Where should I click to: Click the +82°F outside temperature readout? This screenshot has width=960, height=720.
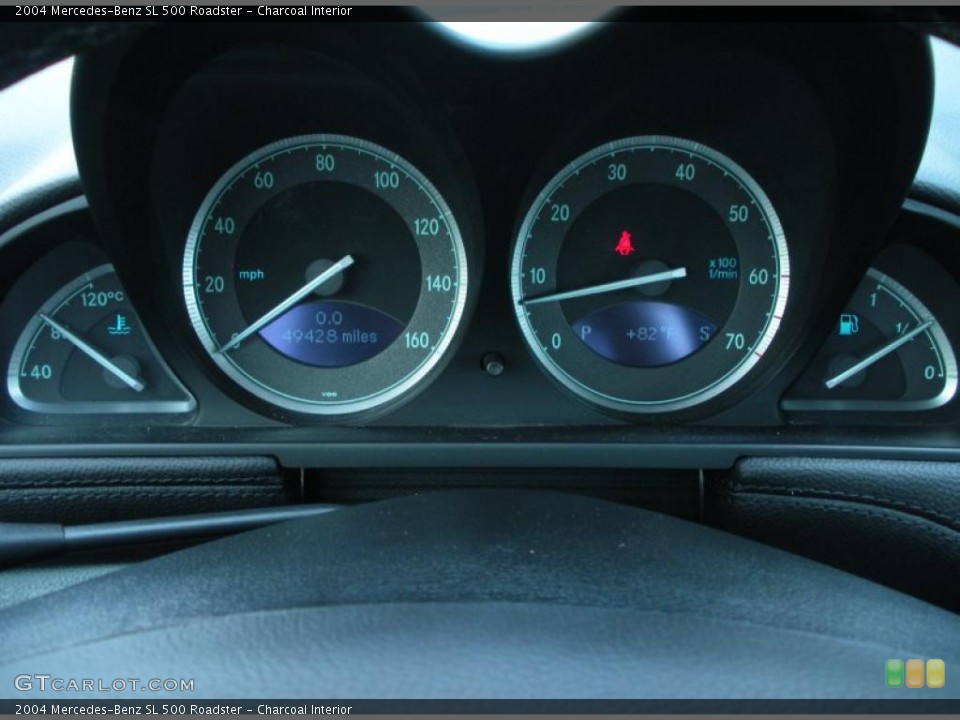coord(650,334)
